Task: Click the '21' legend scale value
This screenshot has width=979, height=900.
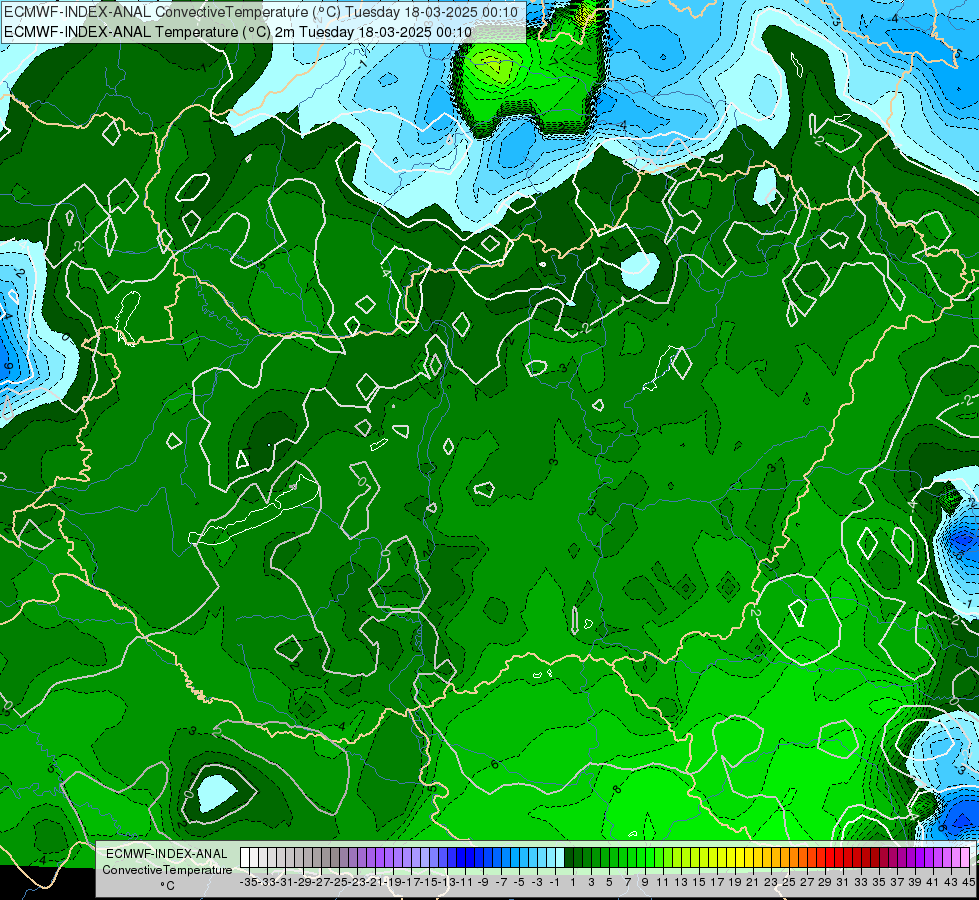Action: click(x=752, y=882)
